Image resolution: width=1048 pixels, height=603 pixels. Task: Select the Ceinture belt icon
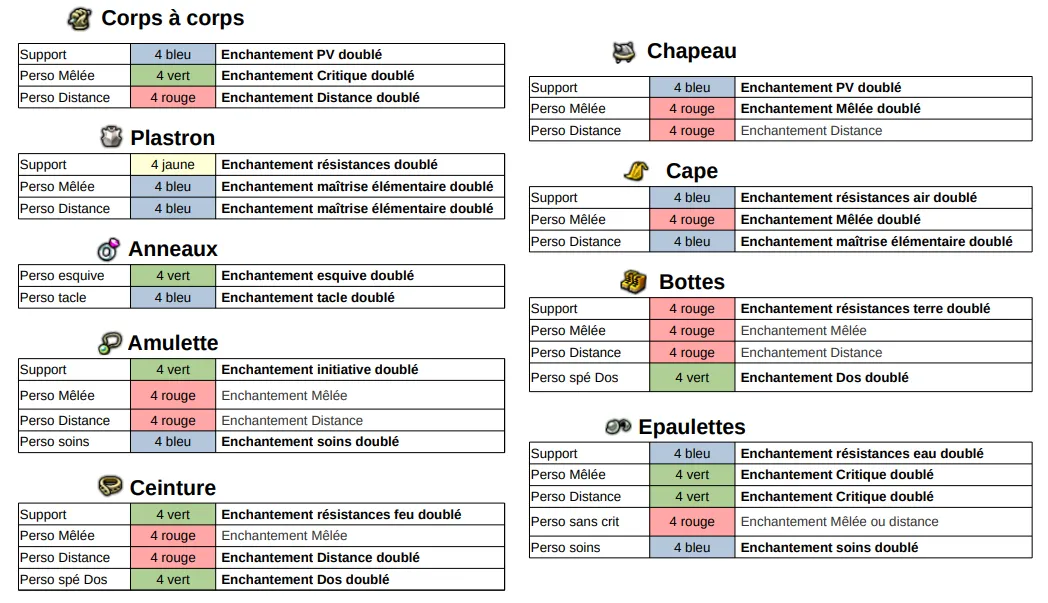[110, 487]
